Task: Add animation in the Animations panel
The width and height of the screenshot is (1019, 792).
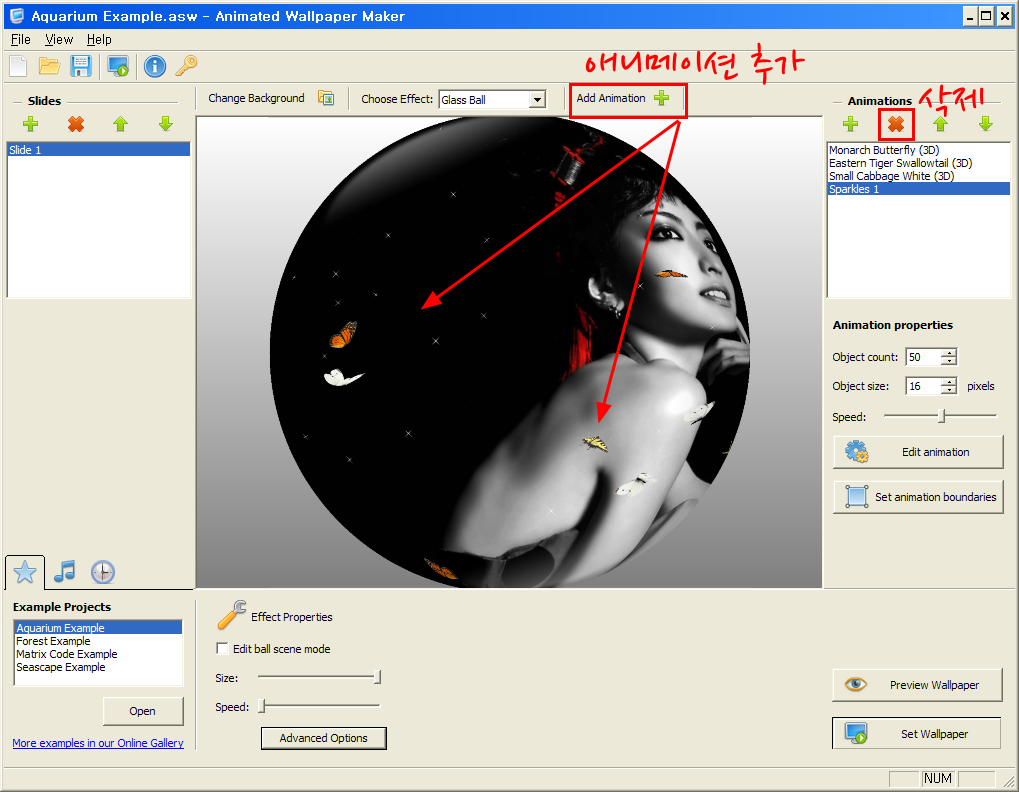Action: click(850, 123)
